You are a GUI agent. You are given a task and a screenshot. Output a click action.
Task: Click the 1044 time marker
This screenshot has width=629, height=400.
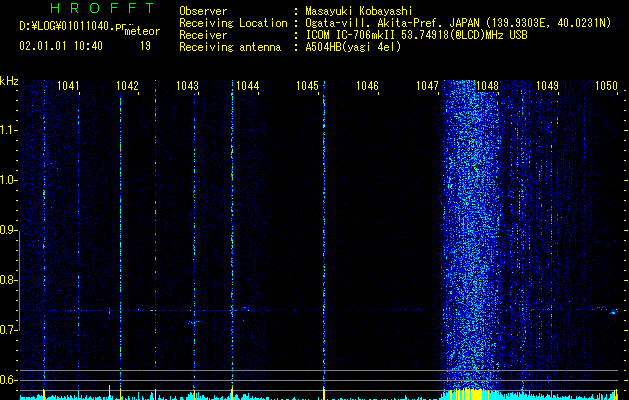(x=248, y=86)
